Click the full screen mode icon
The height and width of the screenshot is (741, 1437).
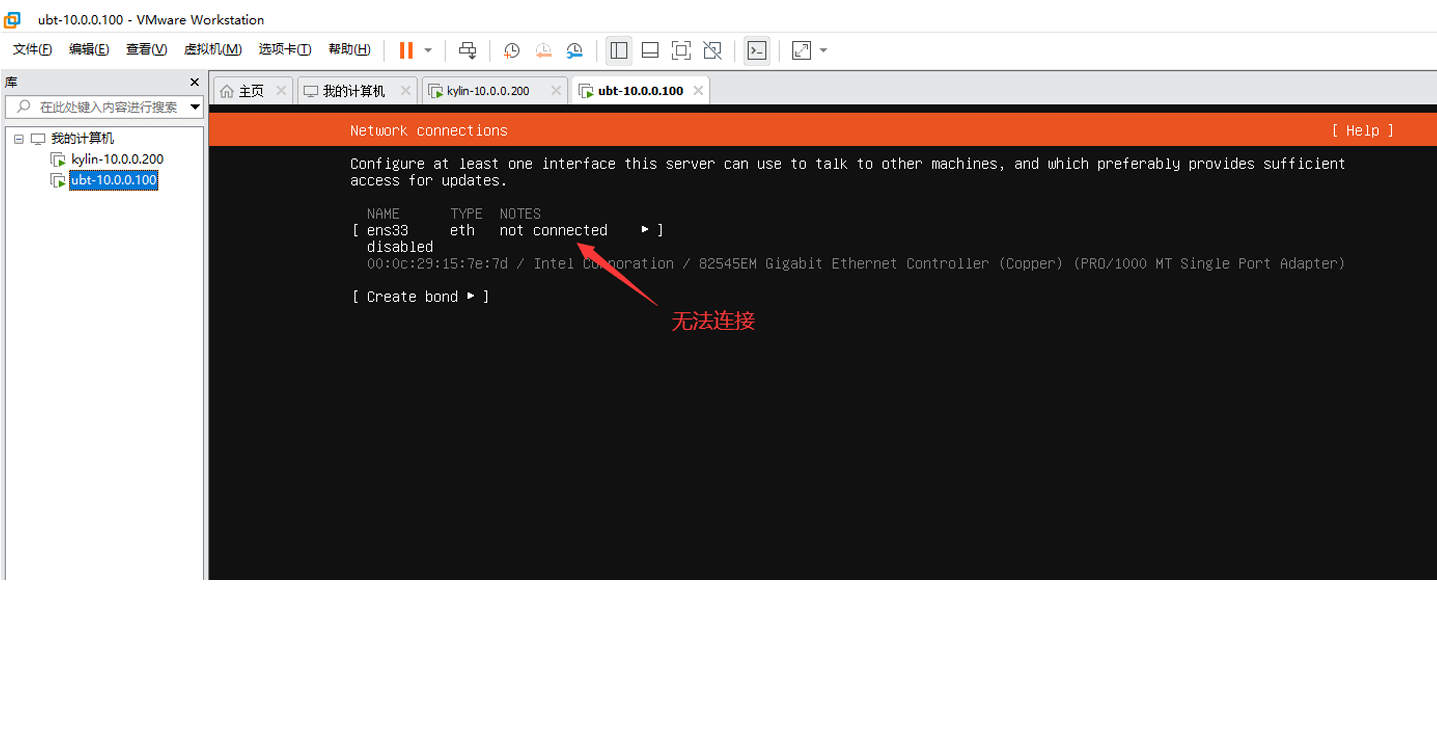pos(681,50)
